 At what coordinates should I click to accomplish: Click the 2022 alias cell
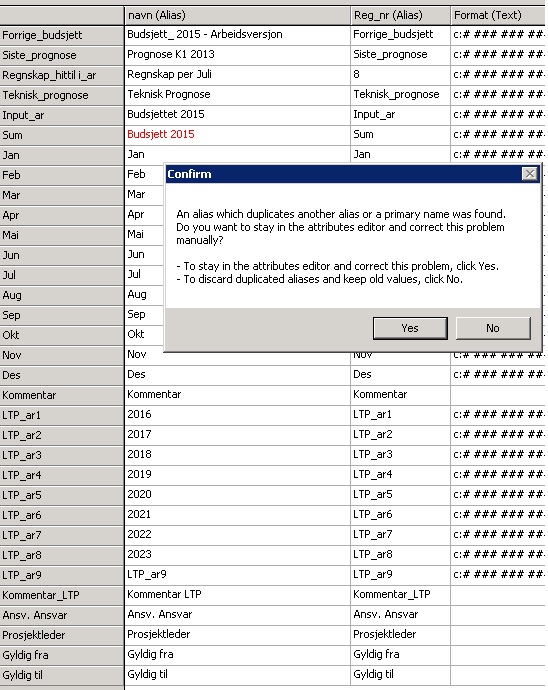[x=238, y=535]
